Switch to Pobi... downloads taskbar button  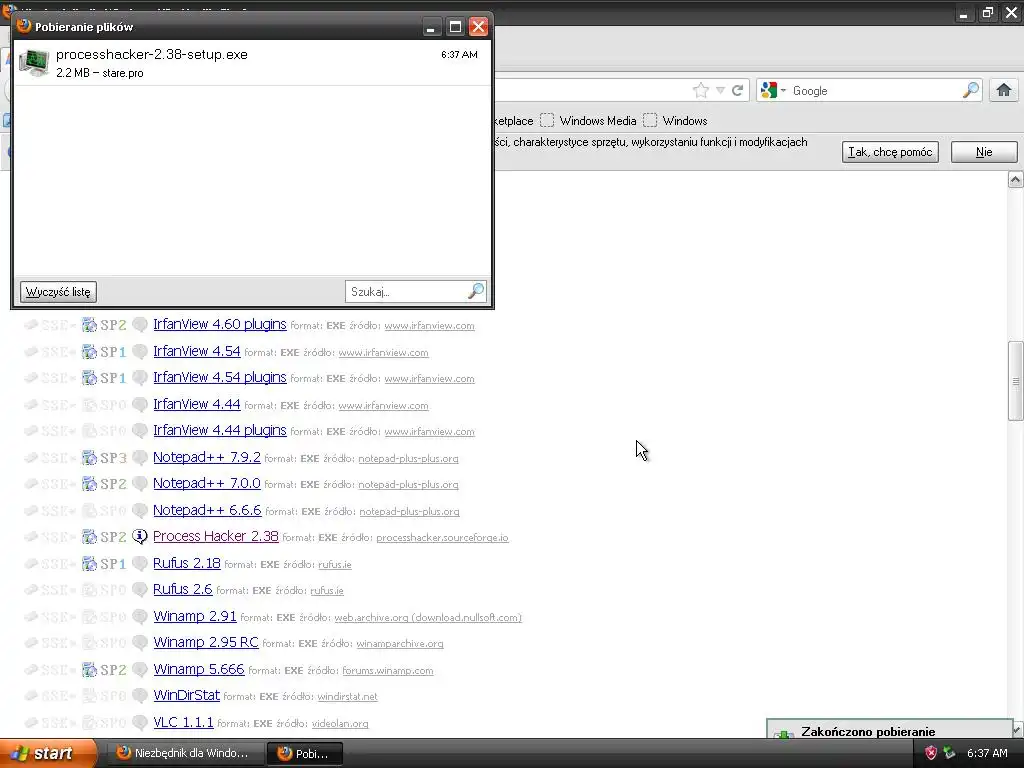point(304,753)
